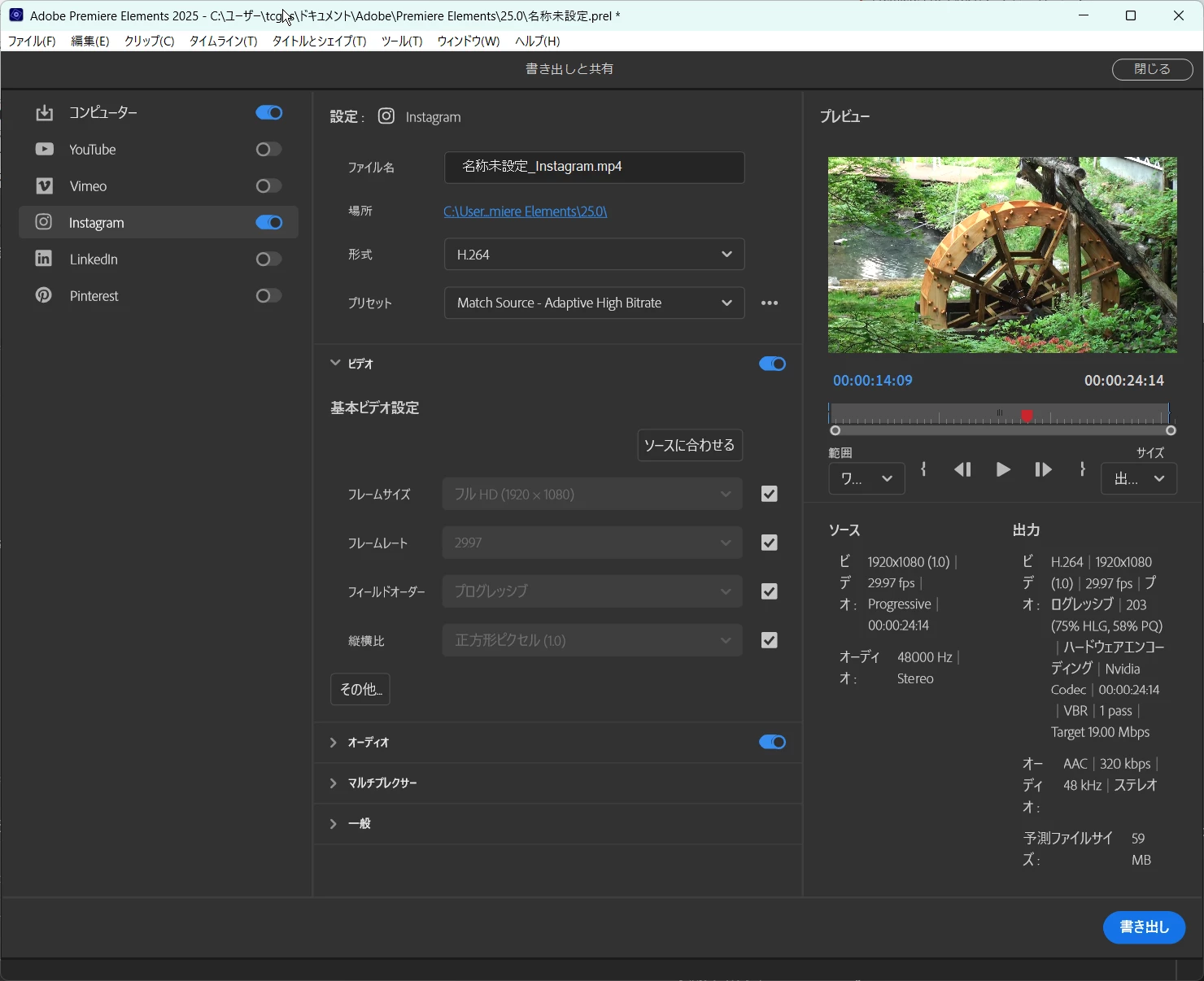
Task: Disable the ビデオ section toggle
Action: coord(772,364)
